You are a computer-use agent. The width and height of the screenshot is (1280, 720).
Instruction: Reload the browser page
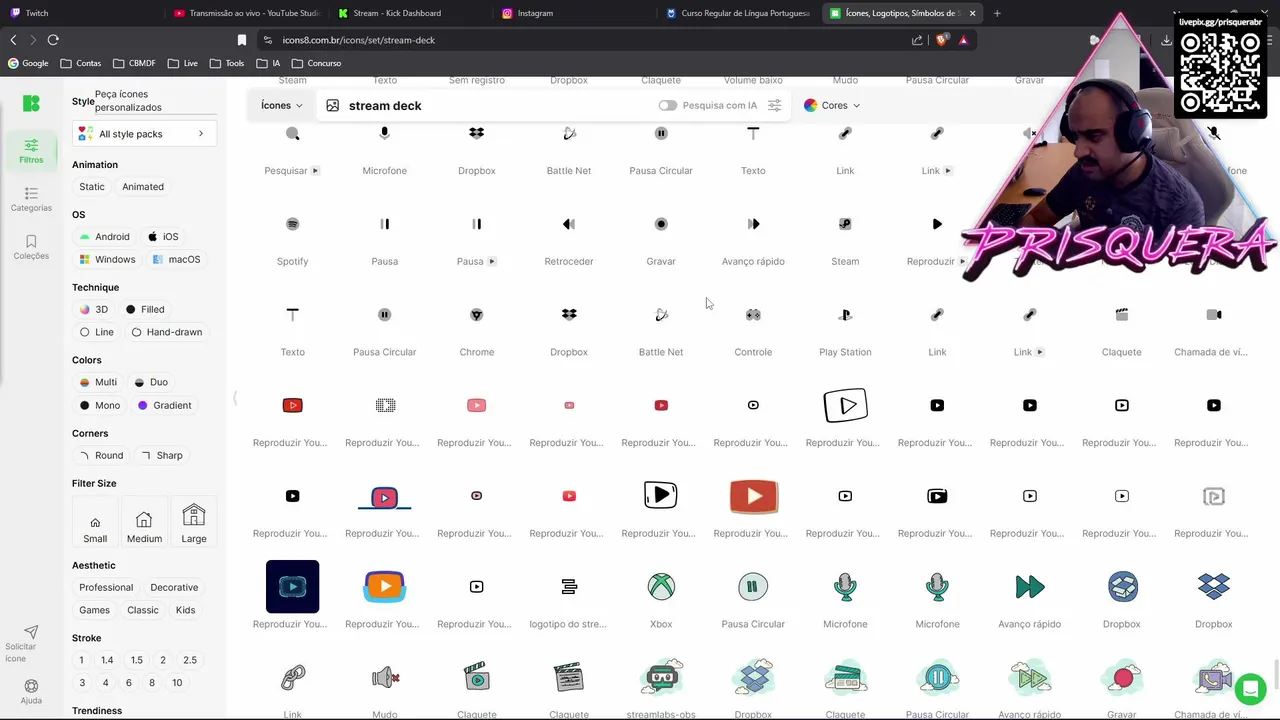(x=53, y=40)
